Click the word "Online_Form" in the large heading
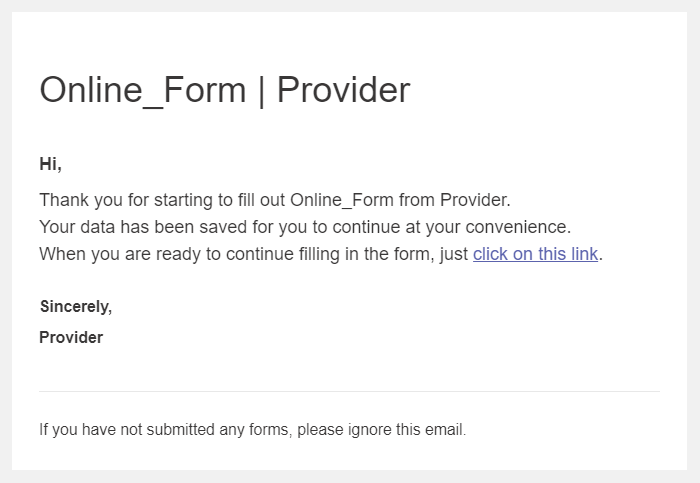 point(142,90)
